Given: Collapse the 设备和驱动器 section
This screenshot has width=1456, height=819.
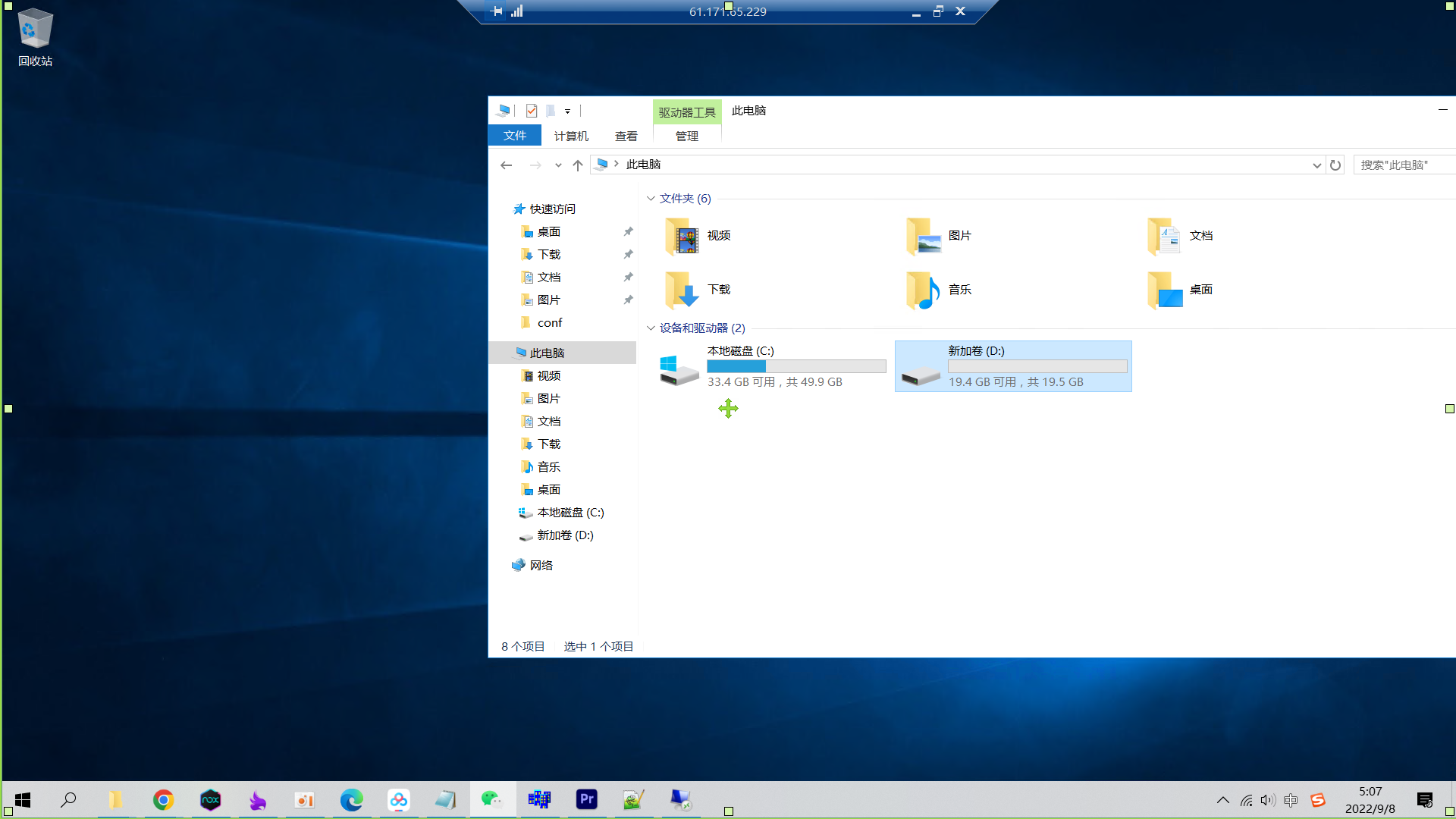Looking at the screenshot, I should coord(651,328).
